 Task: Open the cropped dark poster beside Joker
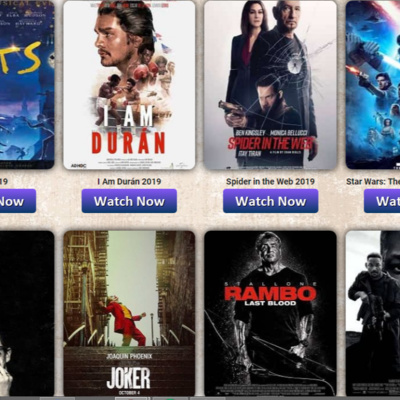tap(27, 313)
